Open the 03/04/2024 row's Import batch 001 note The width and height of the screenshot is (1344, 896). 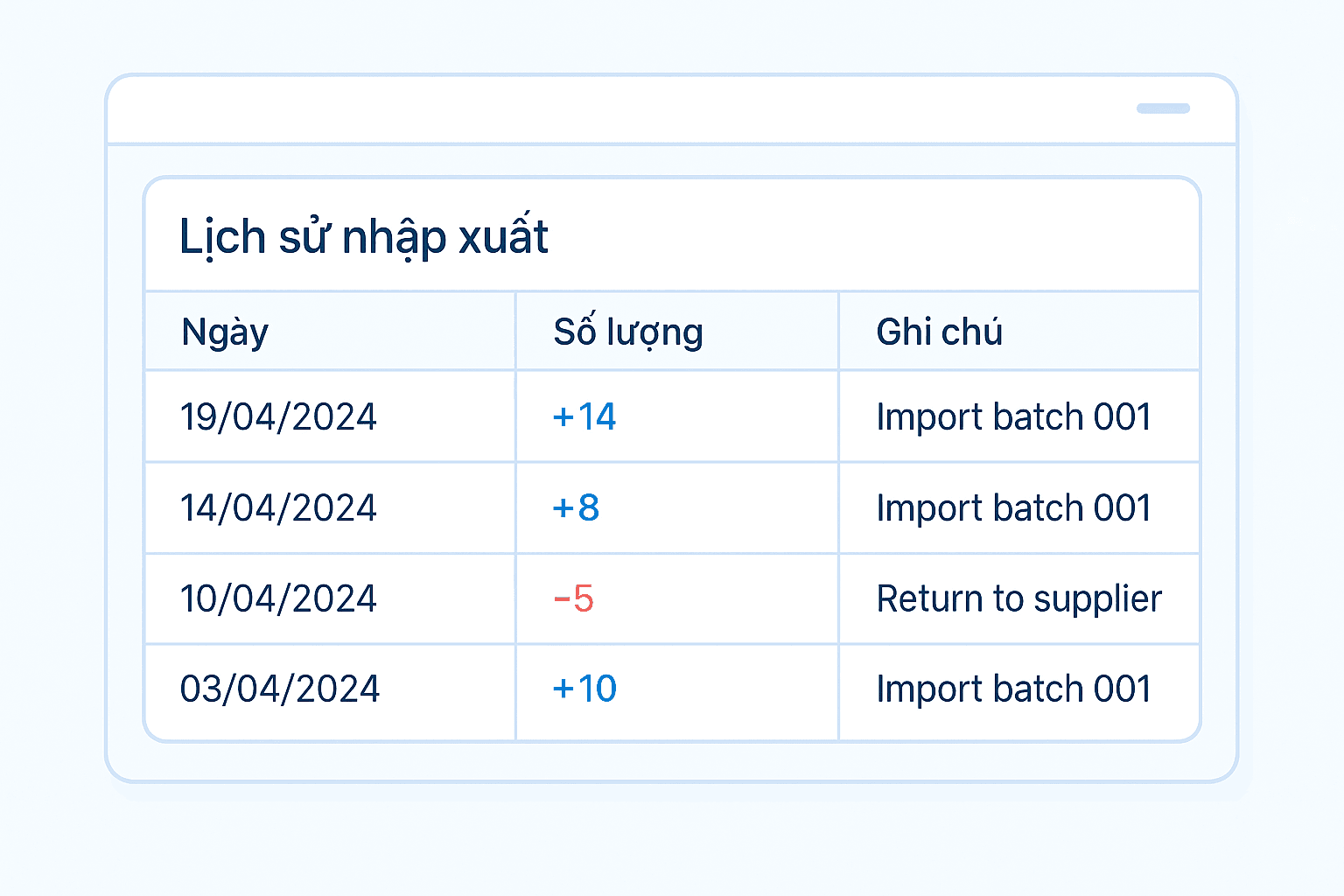coord(1013,689)
